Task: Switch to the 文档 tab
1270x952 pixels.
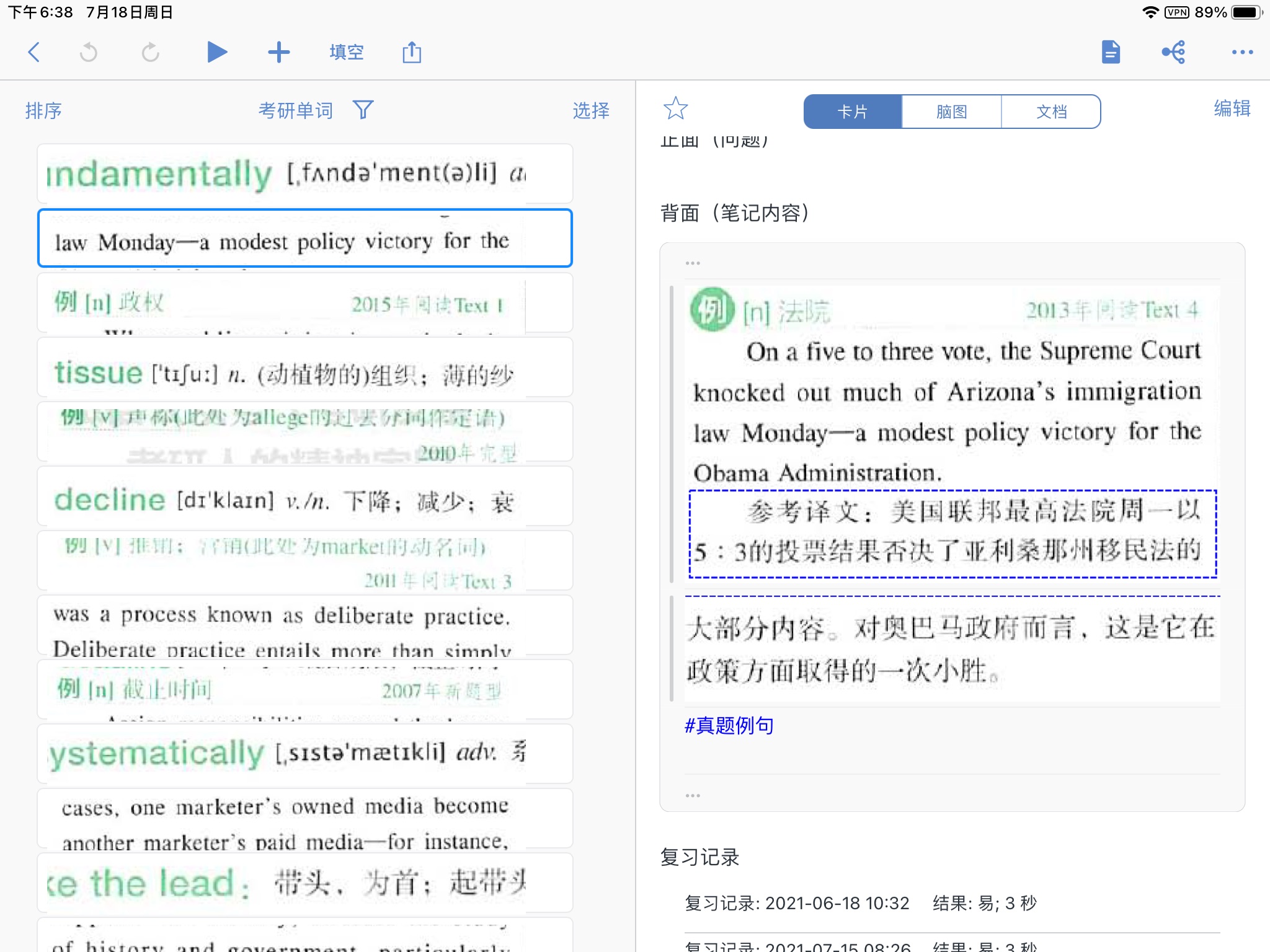Action: tap(1052, 112)
